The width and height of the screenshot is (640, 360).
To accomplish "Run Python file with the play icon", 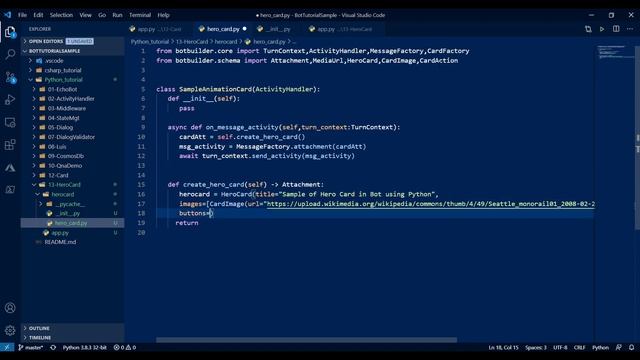I will pyautogui.click(x=602, y=29).
